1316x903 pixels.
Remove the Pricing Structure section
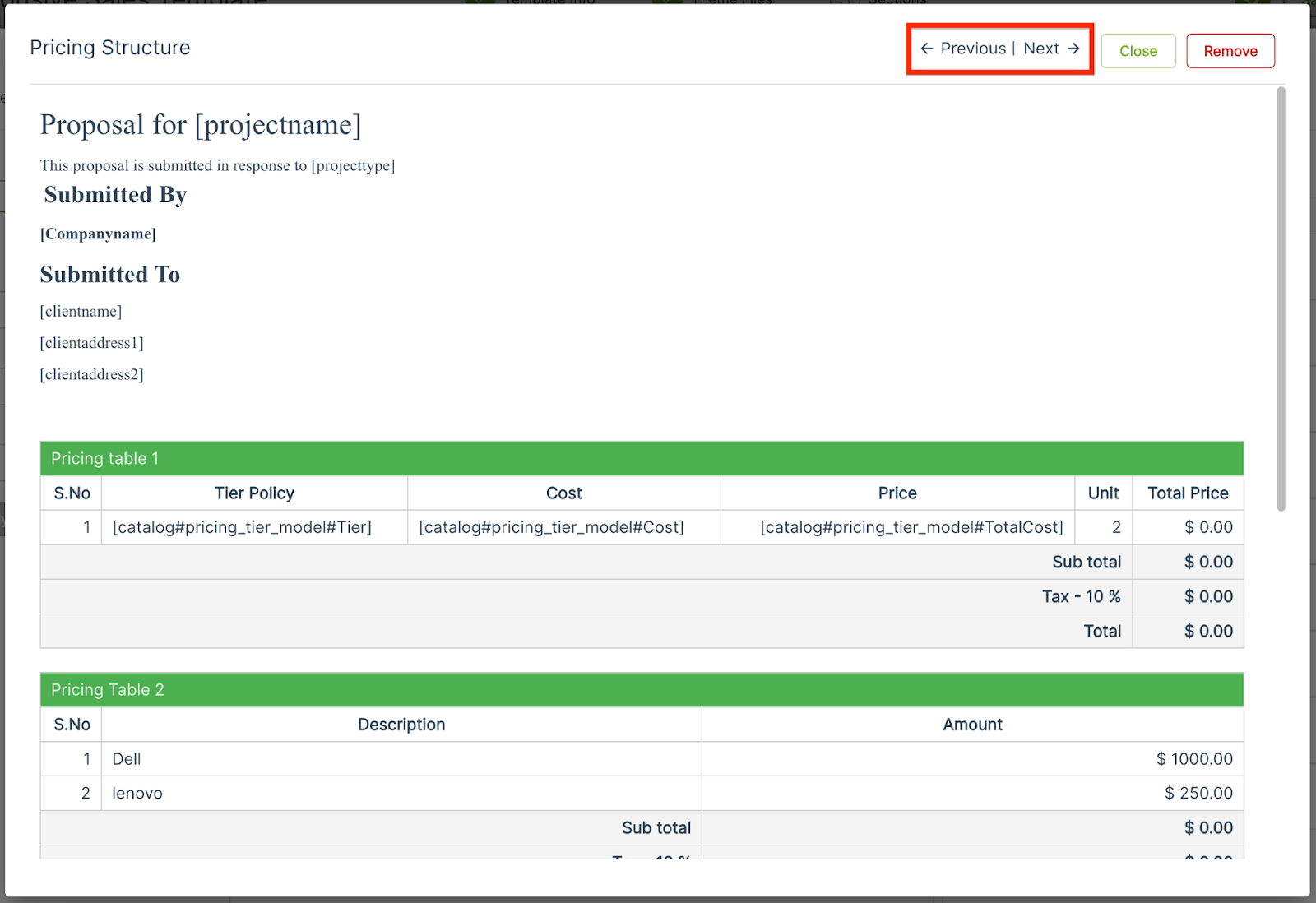(1230, 51)
